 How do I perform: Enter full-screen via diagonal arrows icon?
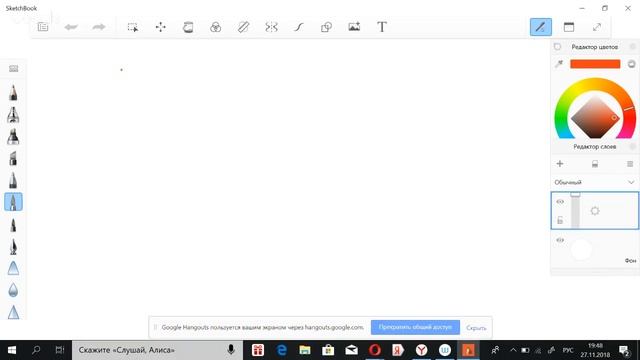(x=597, y=27)
